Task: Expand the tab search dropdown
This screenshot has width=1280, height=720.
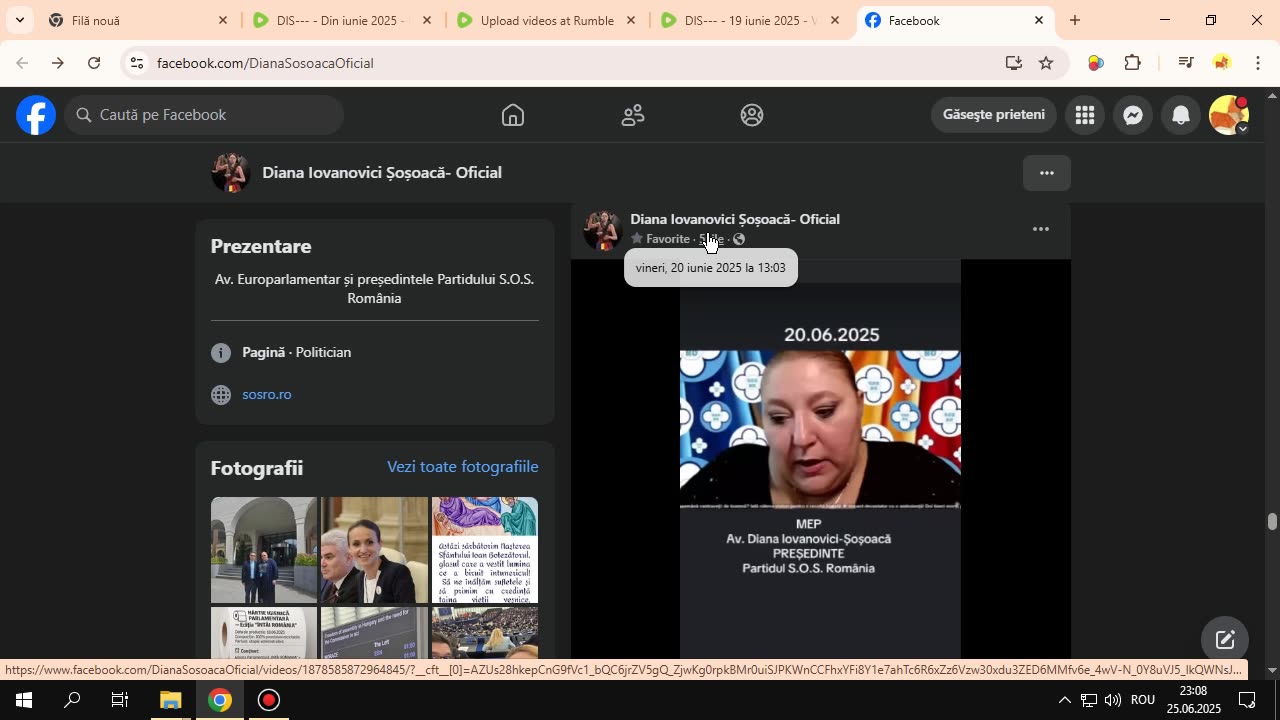Action: (18, 20)
